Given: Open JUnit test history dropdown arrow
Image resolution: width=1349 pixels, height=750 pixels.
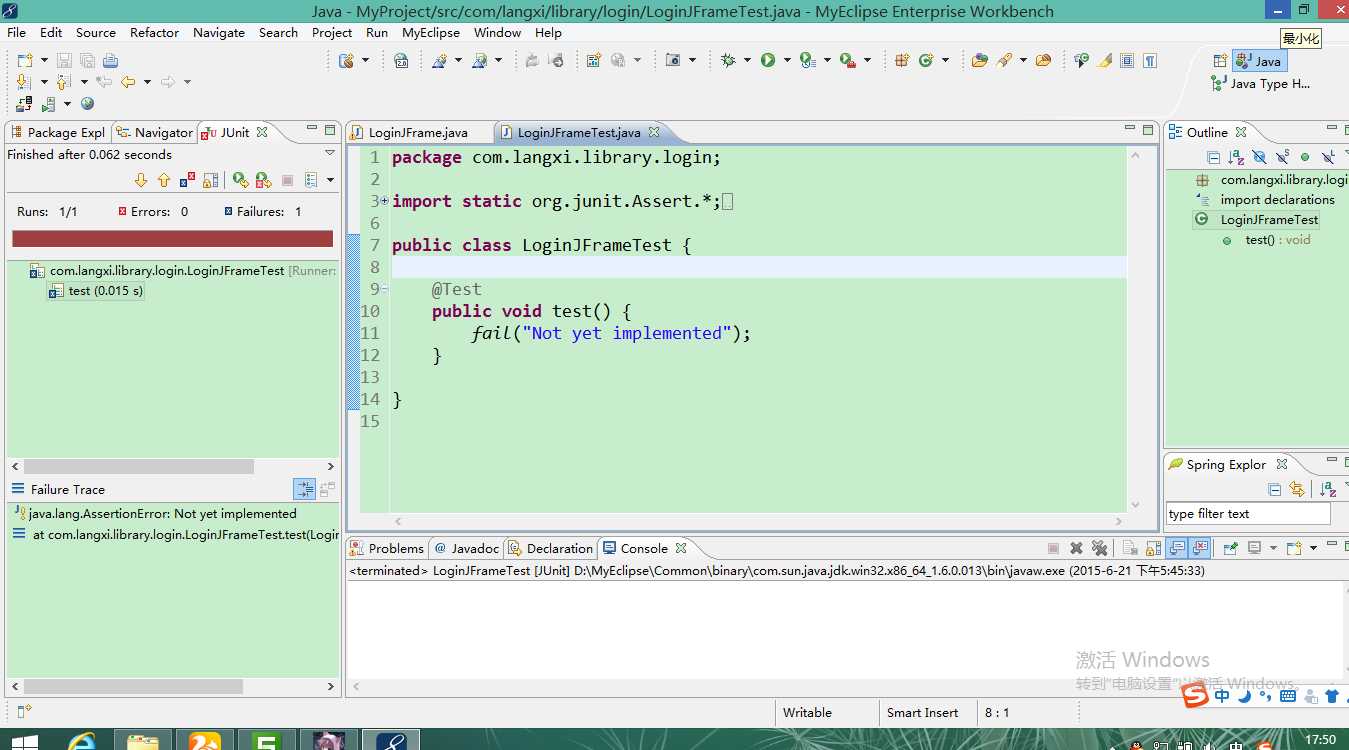Looking at the screenshot, I should [x=330, y=181].
